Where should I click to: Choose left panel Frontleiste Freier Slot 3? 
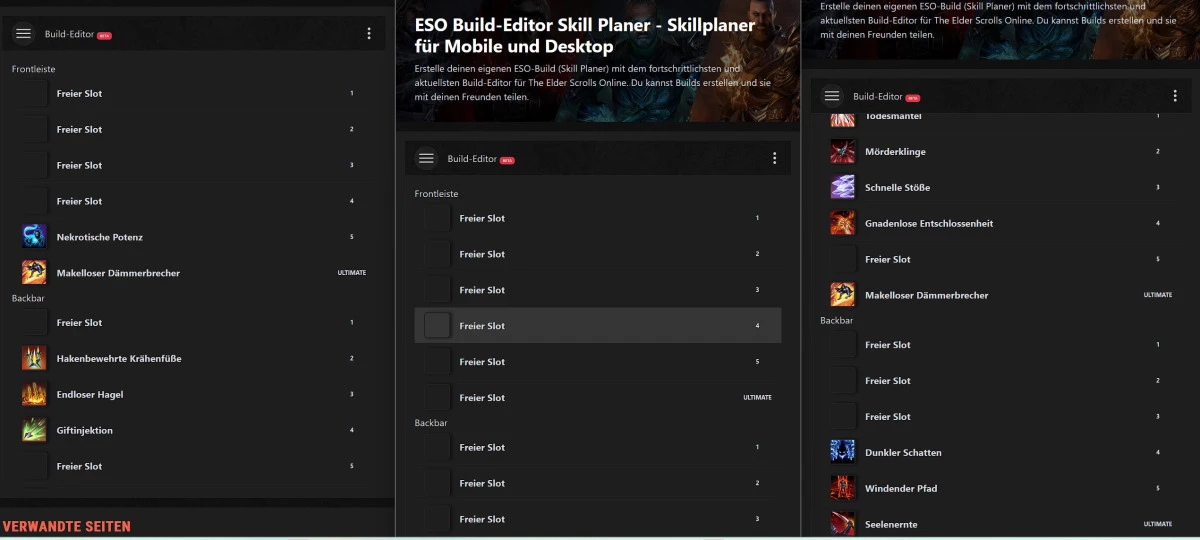pos(195,165)
